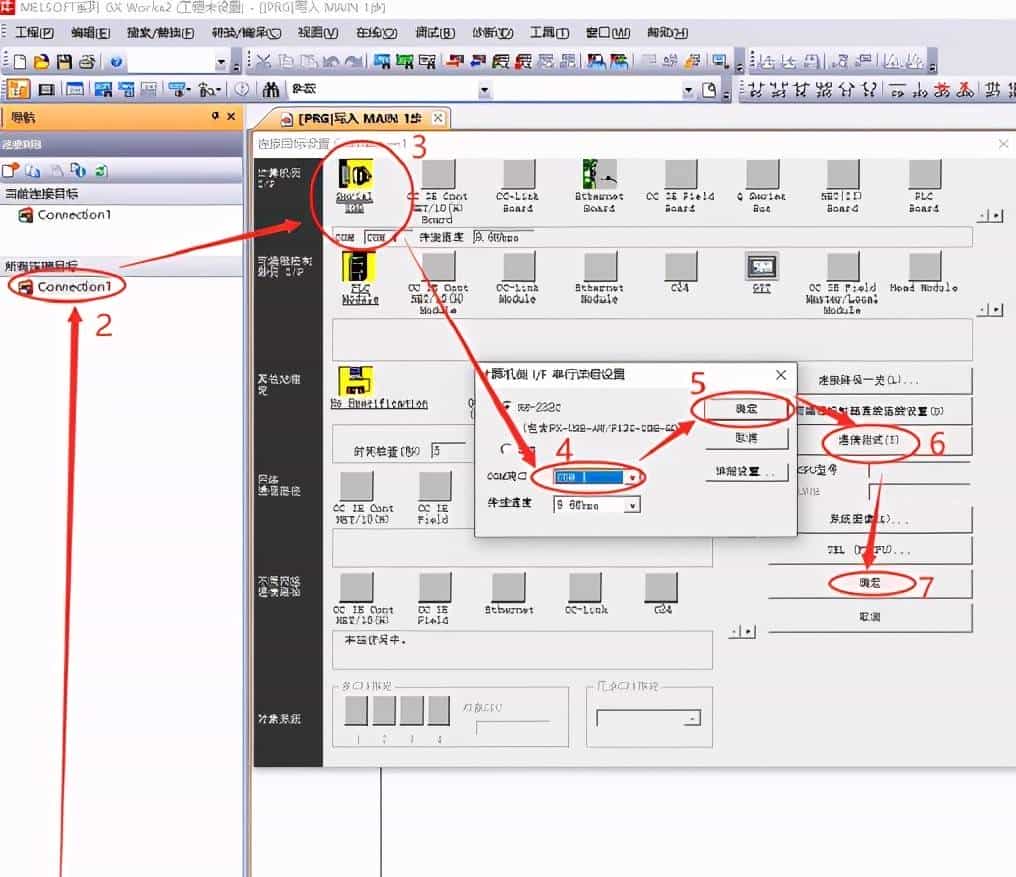1016x877 pixels.
Task: Select the RS-232C radio button
Action: tap(507, 407)
